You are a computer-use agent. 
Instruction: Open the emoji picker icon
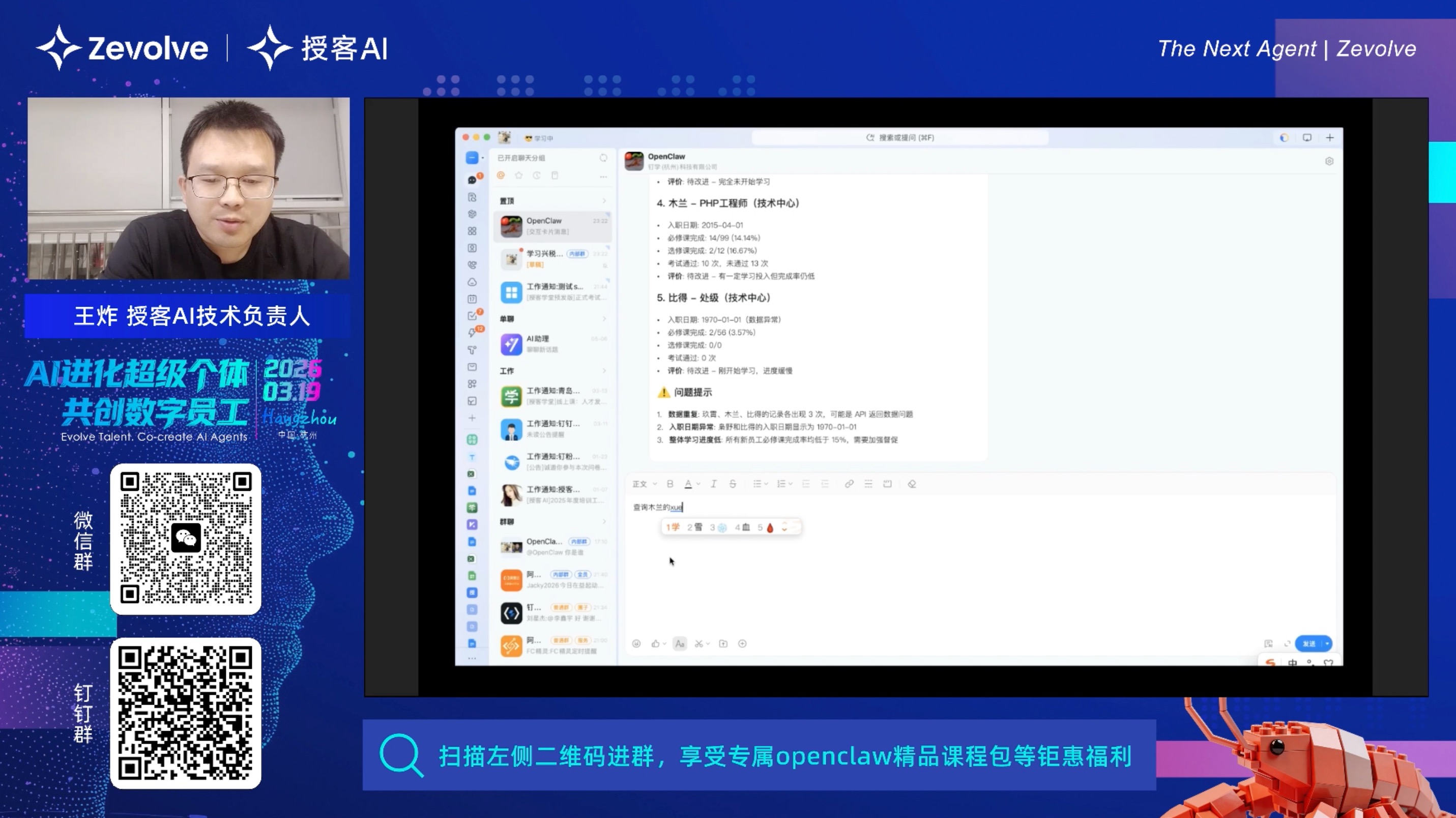[636, 644]
